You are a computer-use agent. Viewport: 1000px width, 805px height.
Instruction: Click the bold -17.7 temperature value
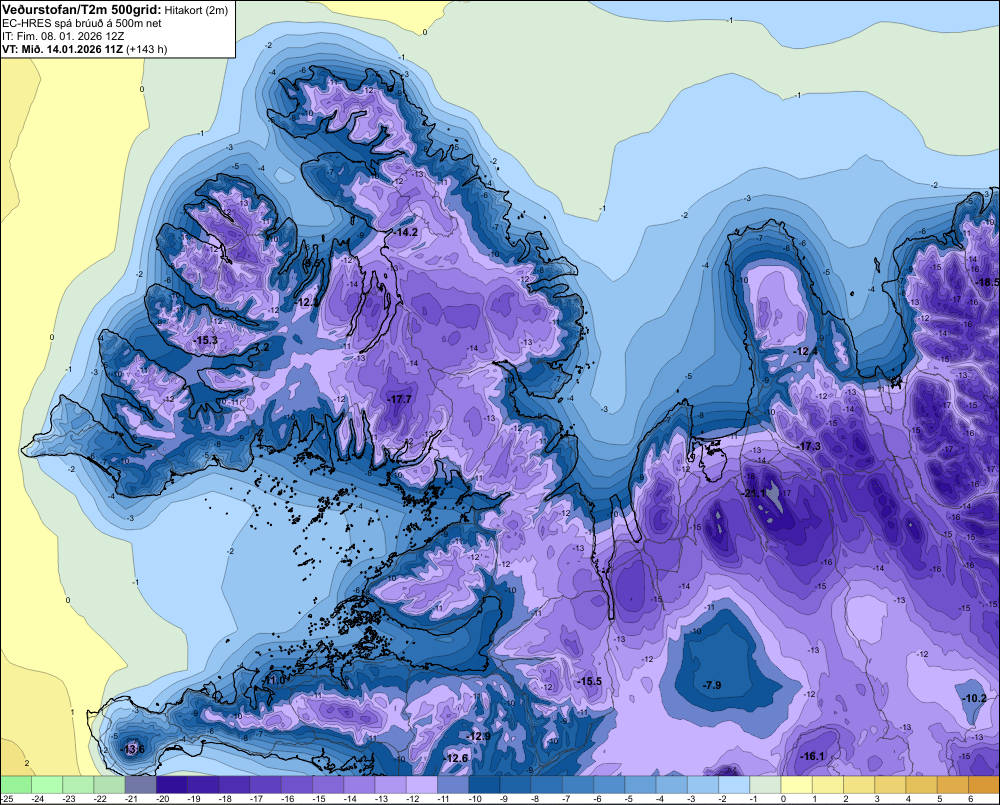[399, 399]
